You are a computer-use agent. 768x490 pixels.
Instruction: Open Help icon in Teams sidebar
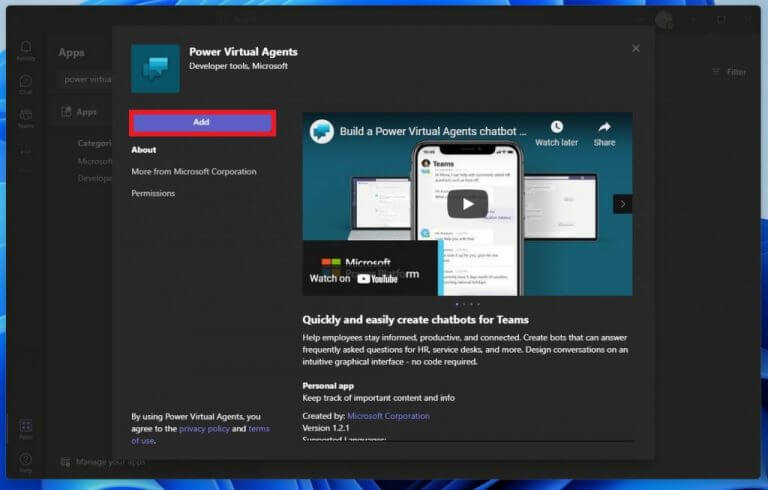pos(25,459)
